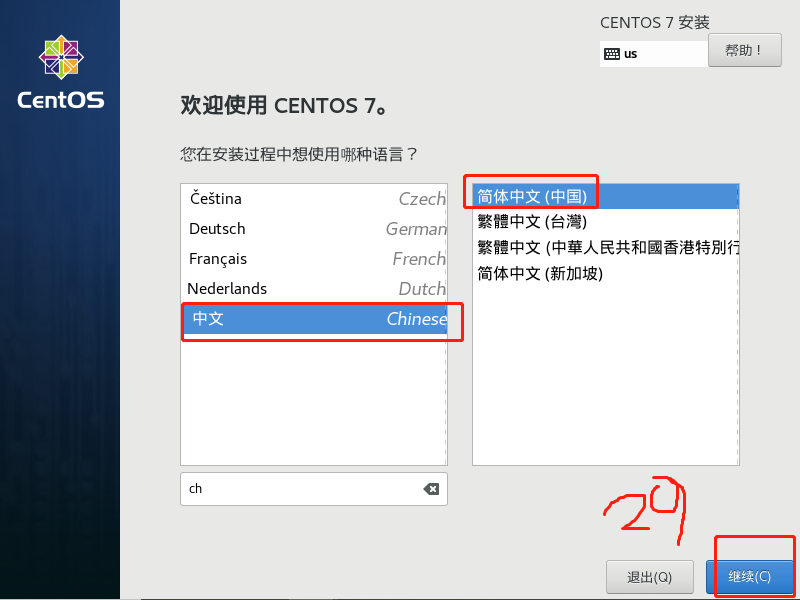This screenshot has width=800, height=600.
Task: Choose 繁體中文 Hong Kong locale
Action: click(606, 248)
